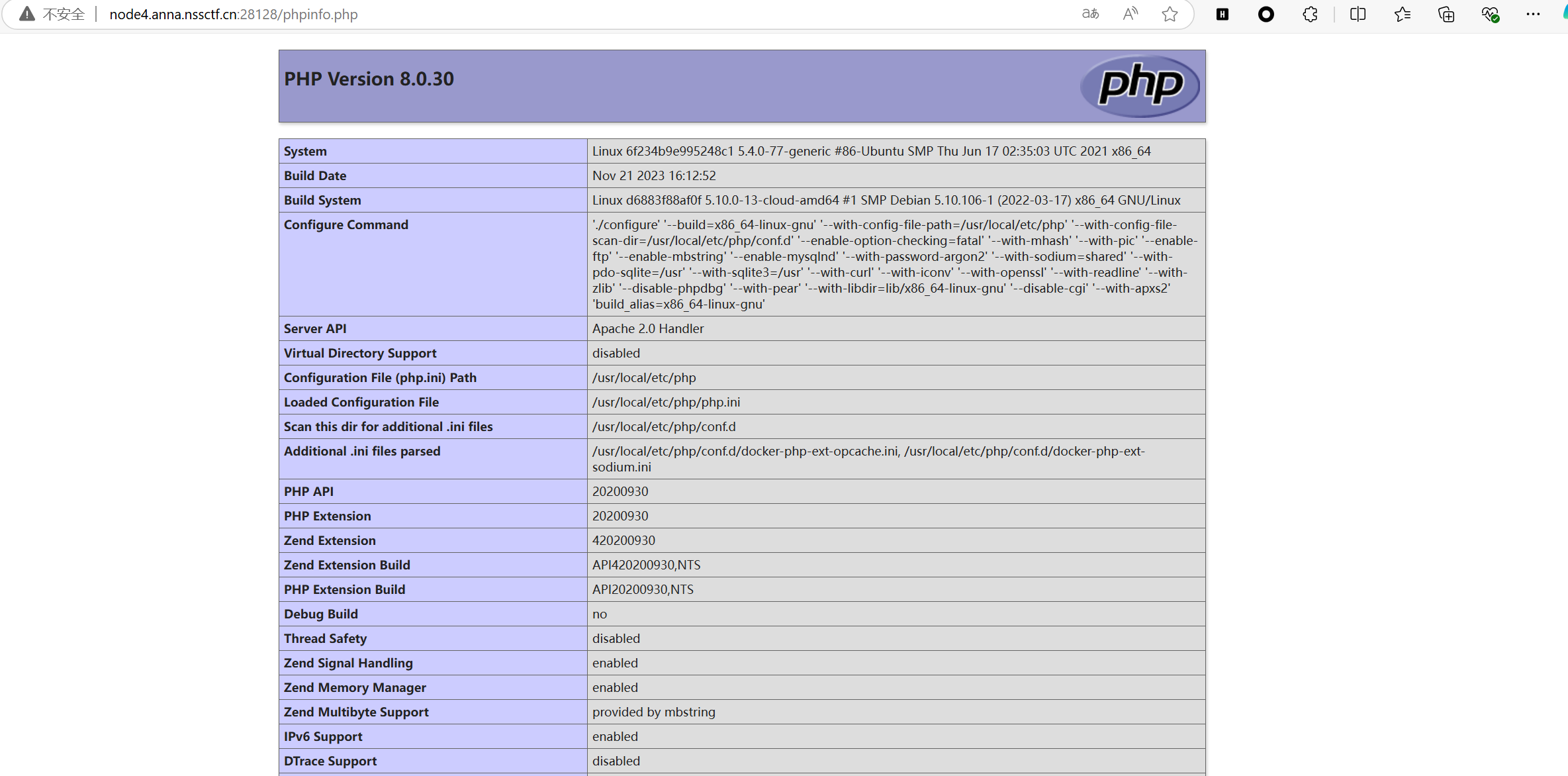Focus the address bar URL

[233, 14]
